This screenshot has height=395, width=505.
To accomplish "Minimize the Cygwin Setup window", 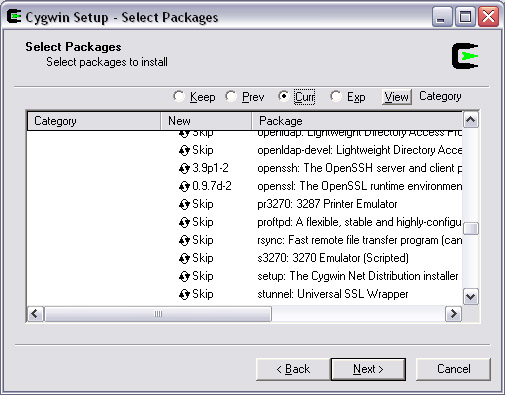I will [442, 17].
